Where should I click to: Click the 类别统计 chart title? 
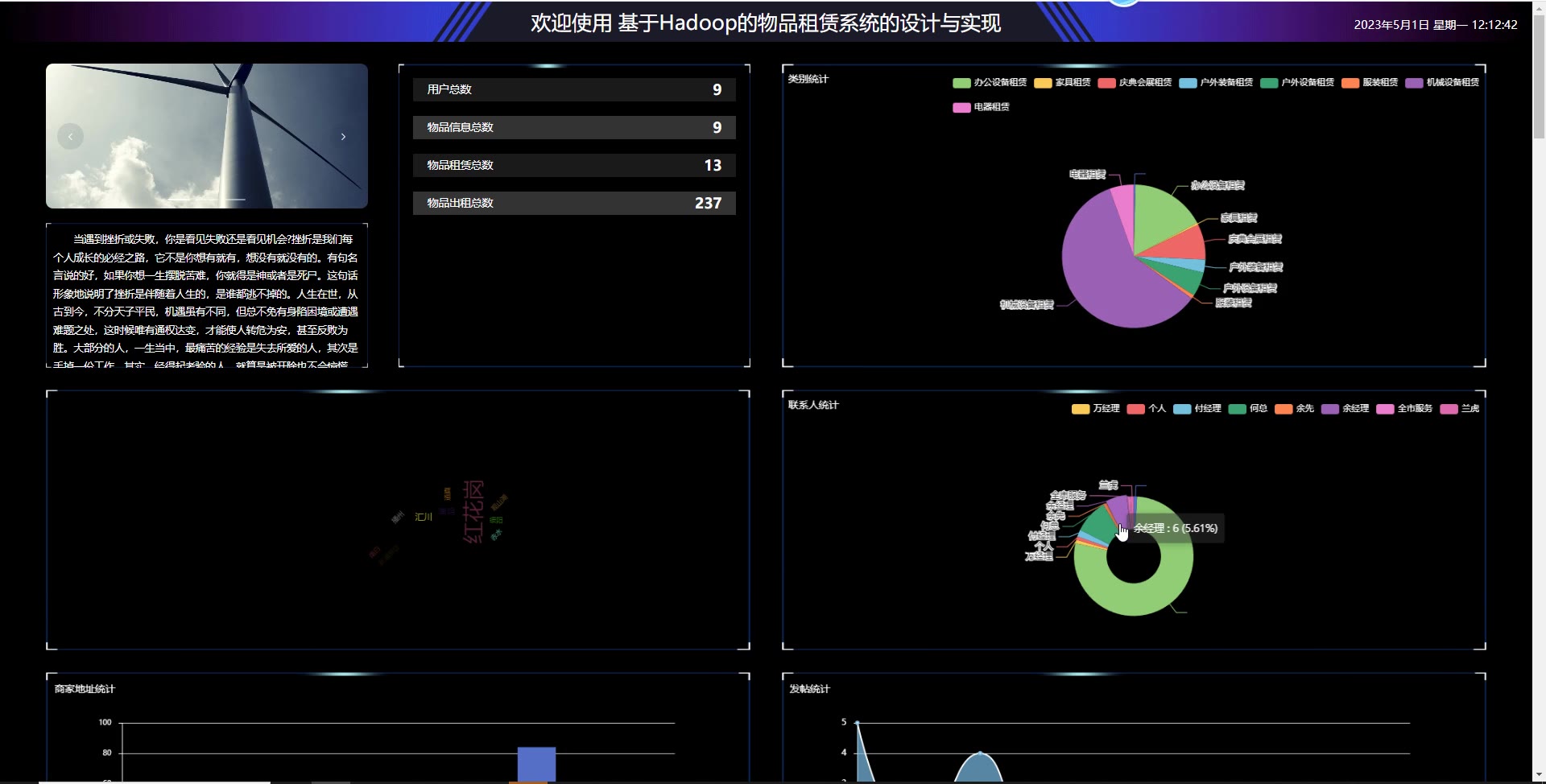pos(808,79)
